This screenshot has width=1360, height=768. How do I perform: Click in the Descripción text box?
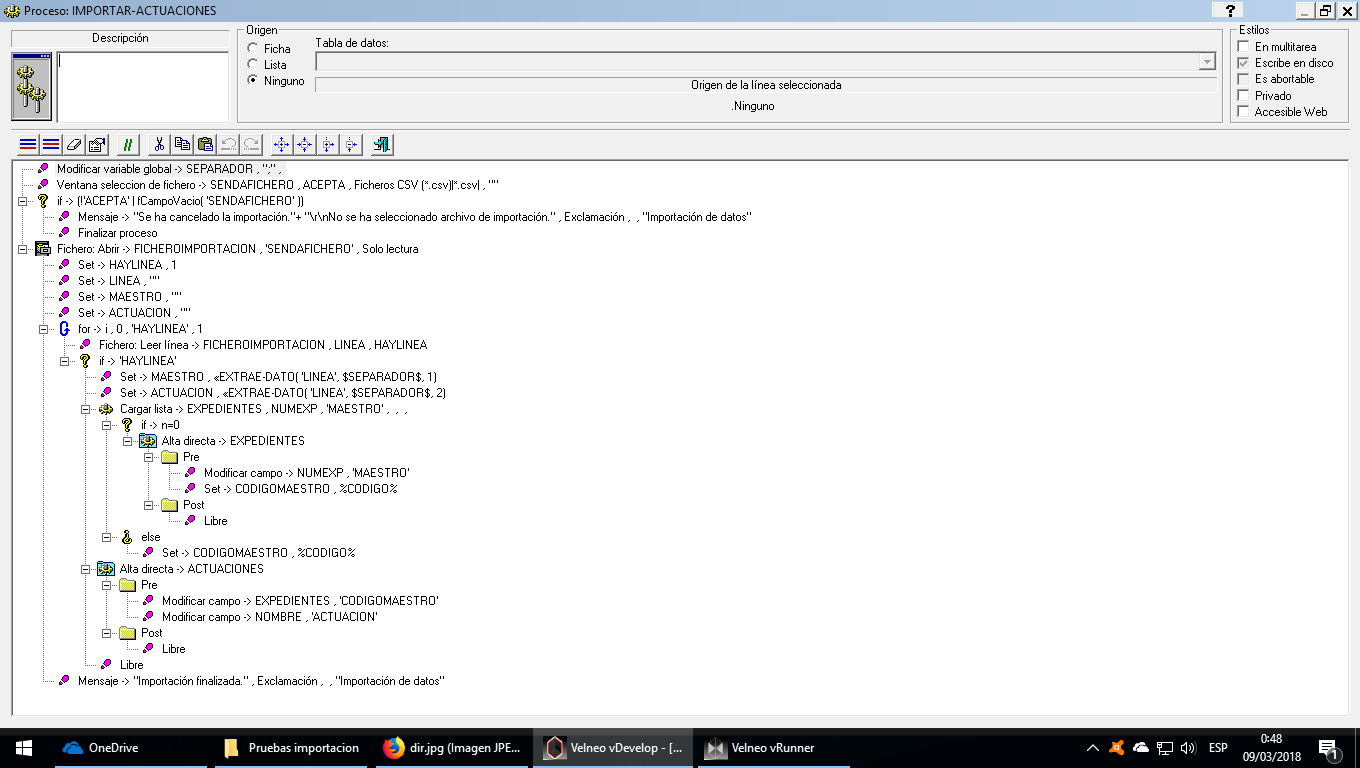point(142,86)
